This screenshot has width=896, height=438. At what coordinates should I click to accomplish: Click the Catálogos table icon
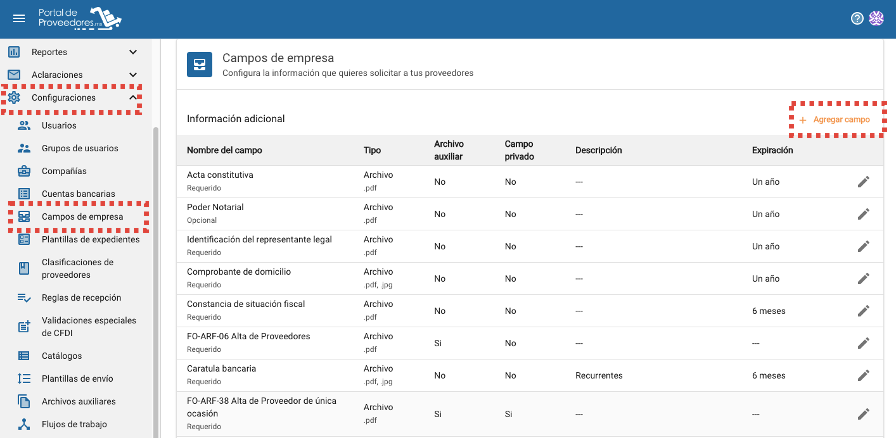[24, 356]
